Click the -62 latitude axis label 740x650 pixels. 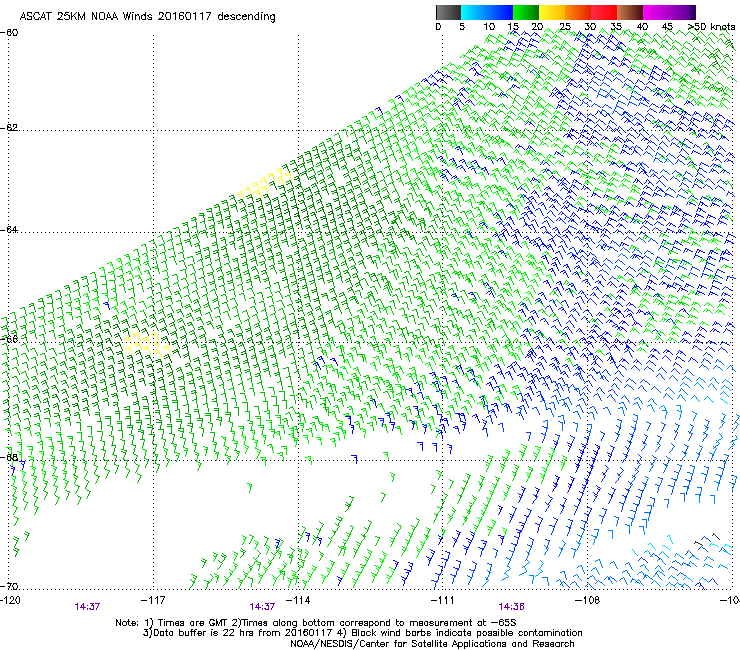[x=9, y=128]
